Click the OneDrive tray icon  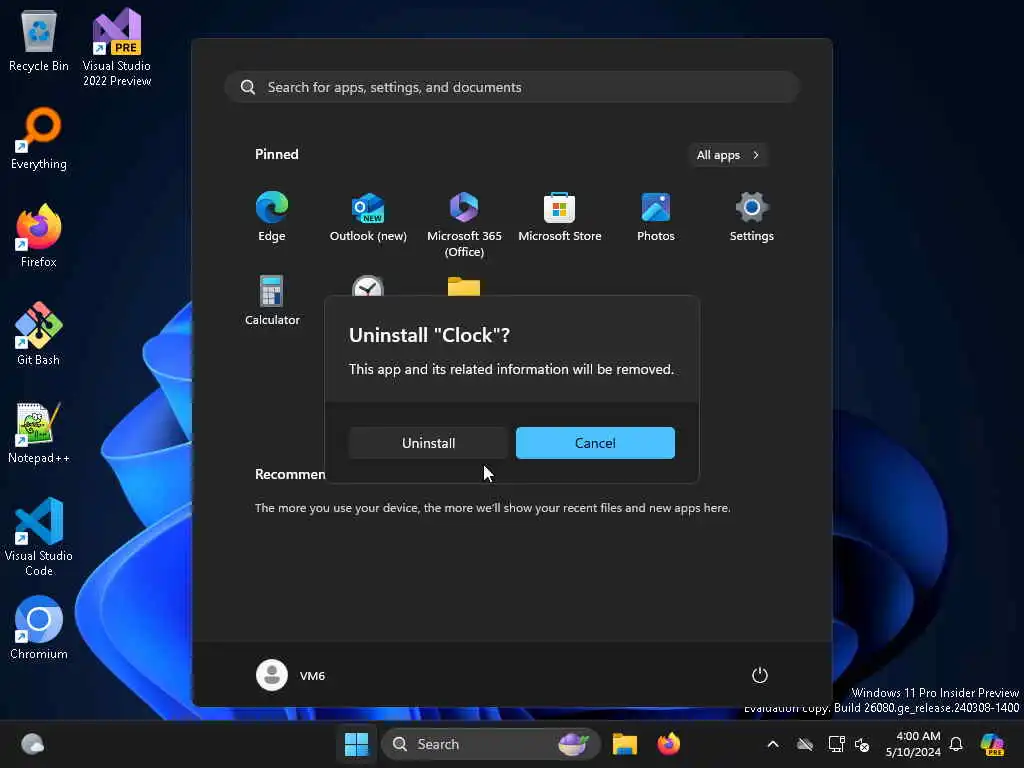(805, 744)
